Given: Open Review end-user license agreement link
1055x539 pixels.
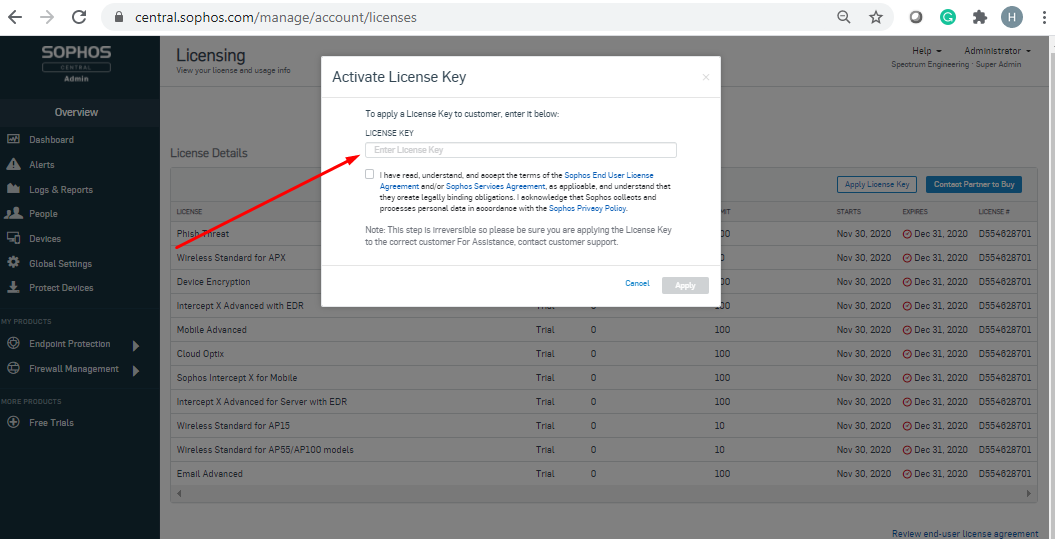Looking at the screenshot, I should coord(965,534).
